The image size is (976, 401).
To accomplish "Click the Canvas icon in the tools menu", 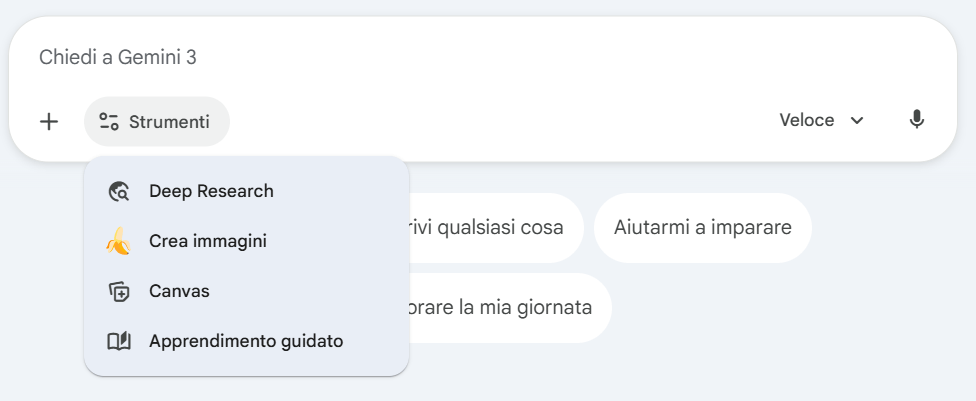I will (x=119, y=292).
